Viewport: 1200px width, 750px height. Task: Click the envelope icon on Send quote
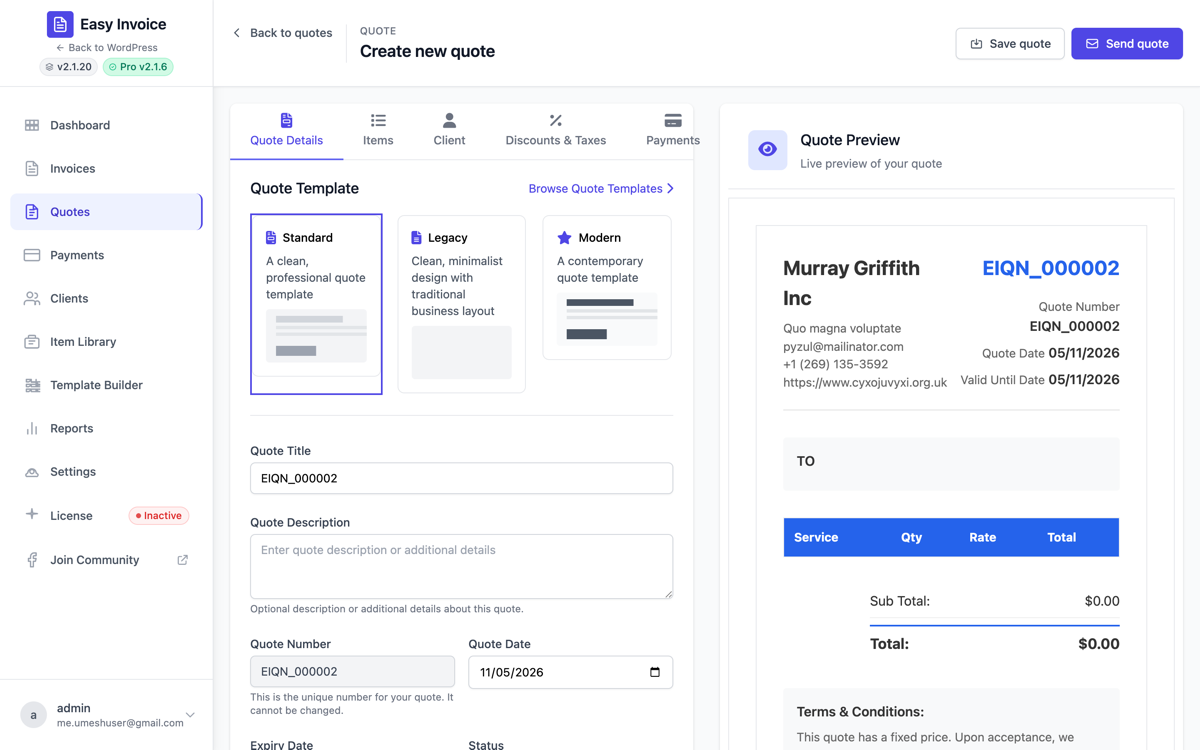click(x=1092, y=44)
